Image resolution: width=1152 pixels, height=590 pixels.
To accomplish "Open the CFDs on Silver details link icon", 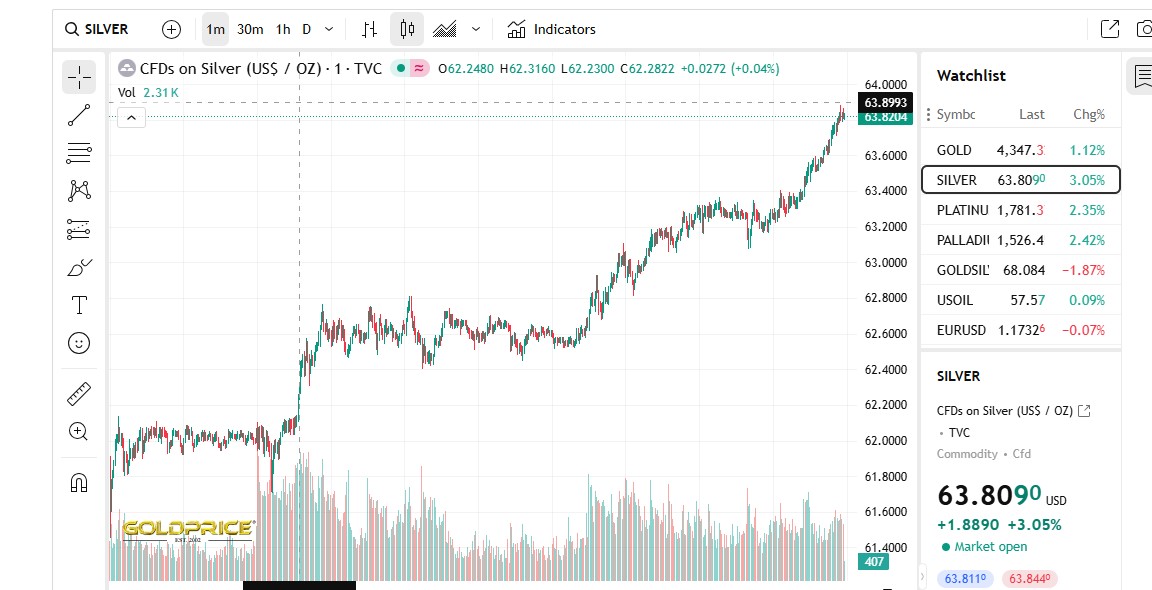I will pyautogui.click(x=1084, y=411).
